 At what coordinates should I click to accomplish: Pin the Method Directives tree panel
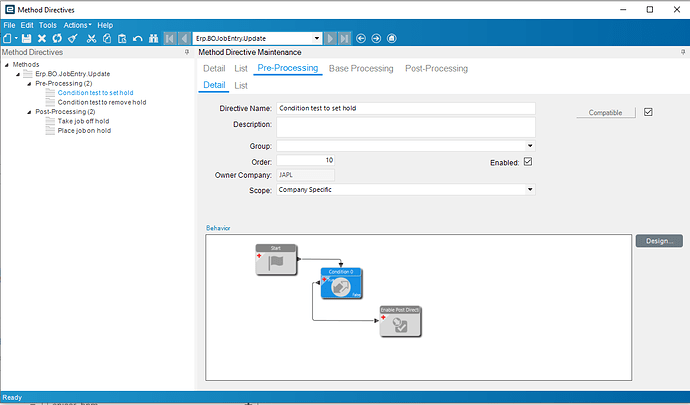point(187,52)
